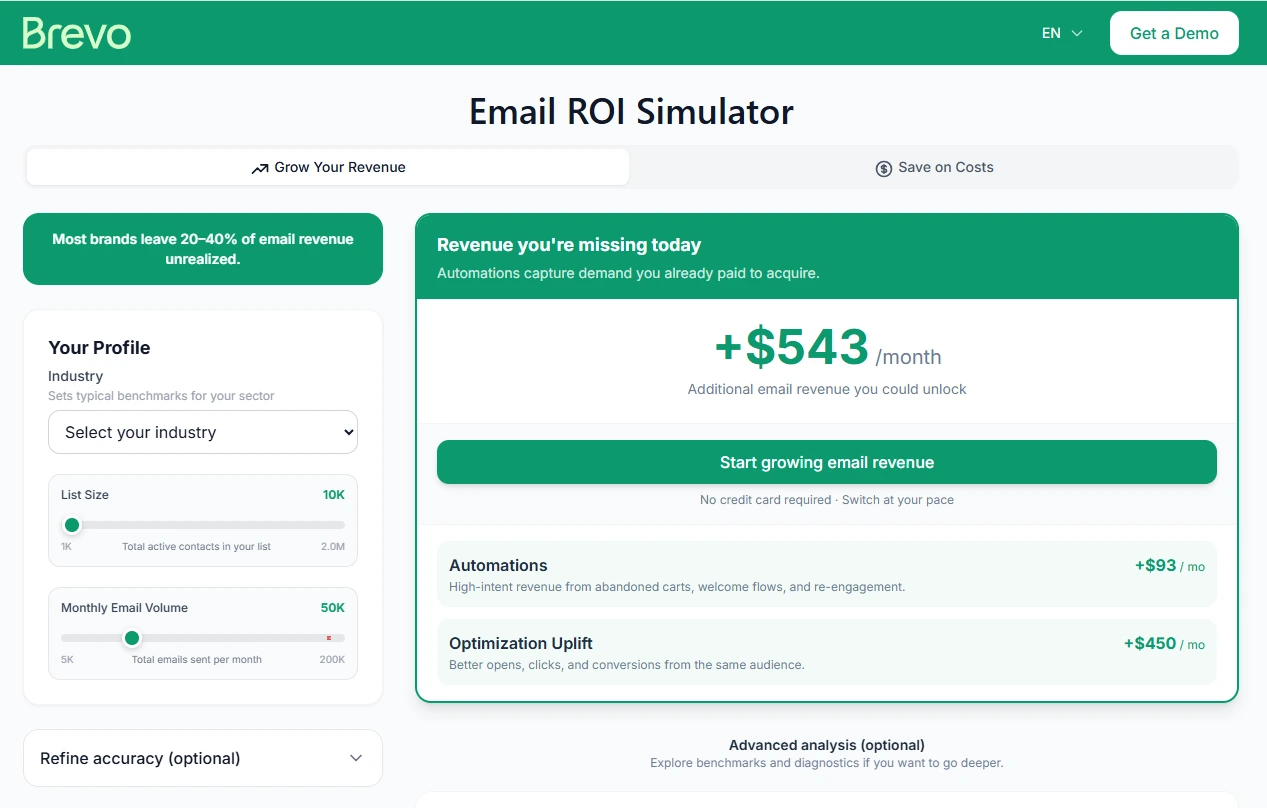Select the Automations breakdown row
1267x808 pixels.
click(x=826, y=574)
